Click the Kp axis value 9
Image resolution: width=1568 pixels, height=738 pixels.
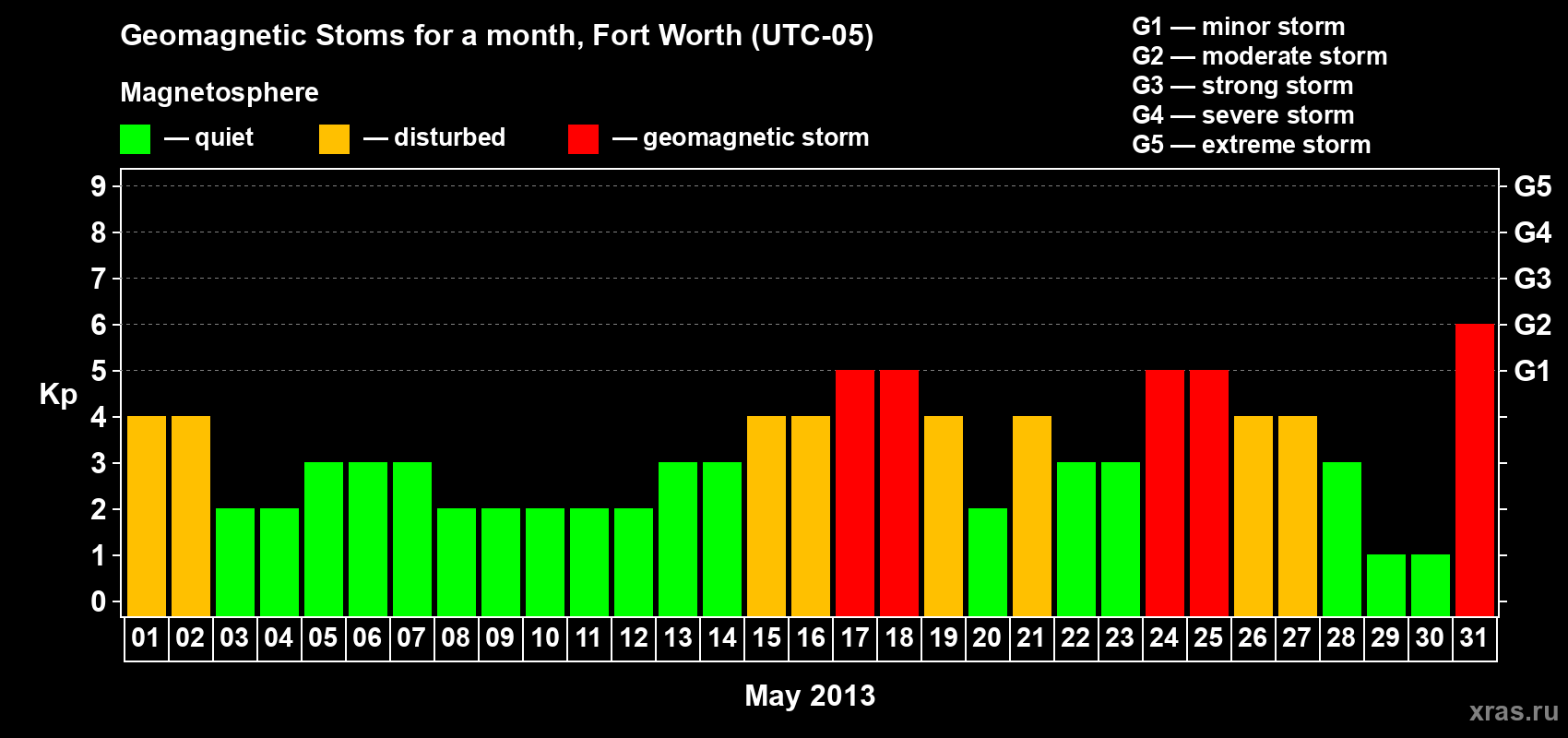tap(99, 186)
